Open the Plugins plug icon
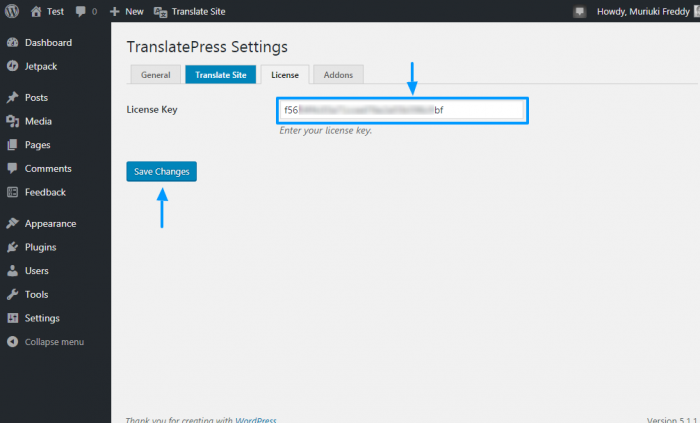This screenshot has width=700, height=423. tap(12, 247)
